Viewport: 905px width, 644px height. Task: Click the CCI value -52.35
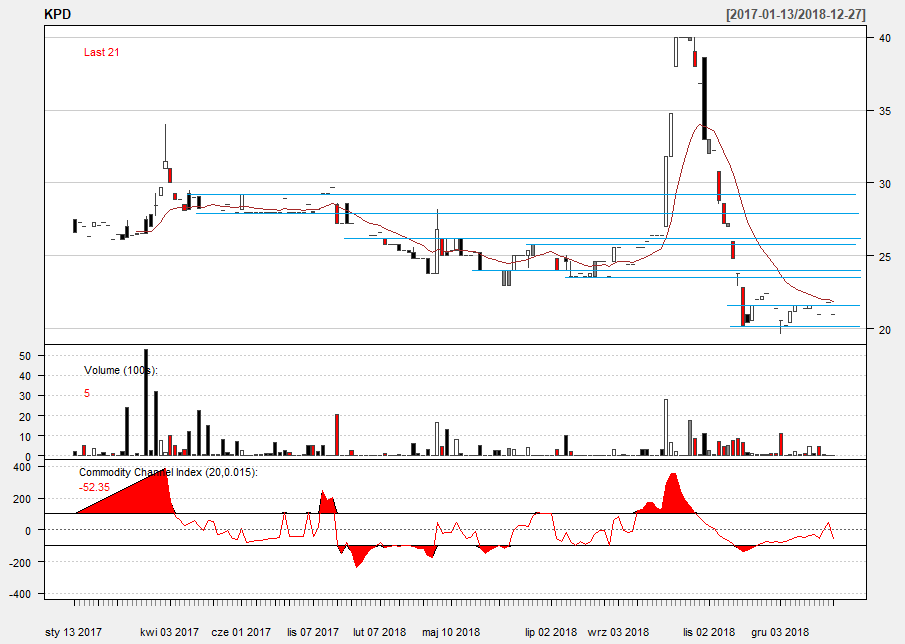[x=94, y=487]
